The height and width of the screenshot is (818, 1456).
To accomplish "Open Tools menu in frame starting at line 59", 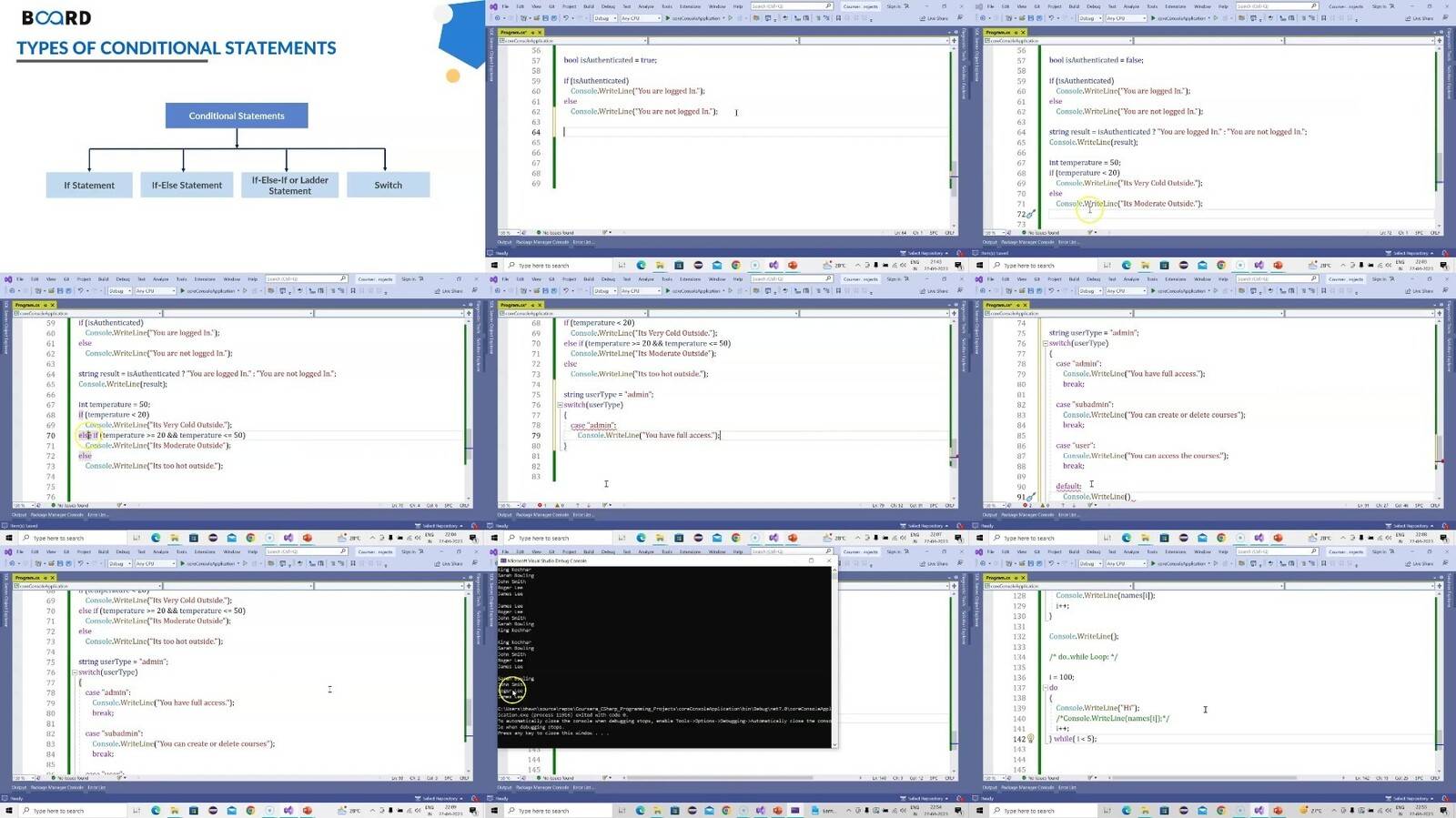I will [x=182, y=278].
